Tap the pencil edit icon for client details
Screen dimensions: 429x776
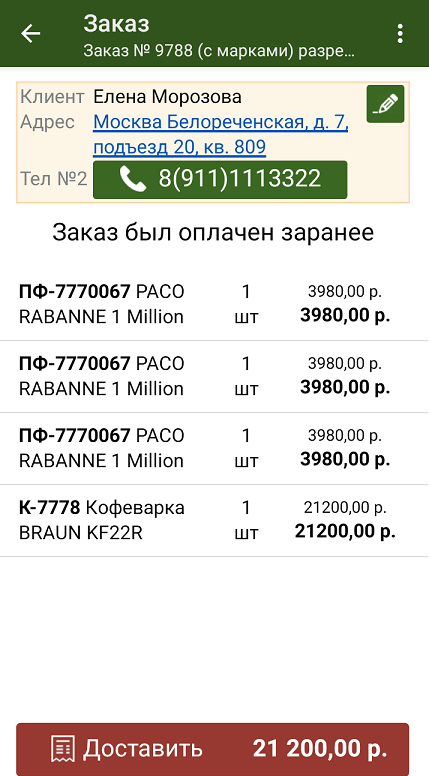385,104
